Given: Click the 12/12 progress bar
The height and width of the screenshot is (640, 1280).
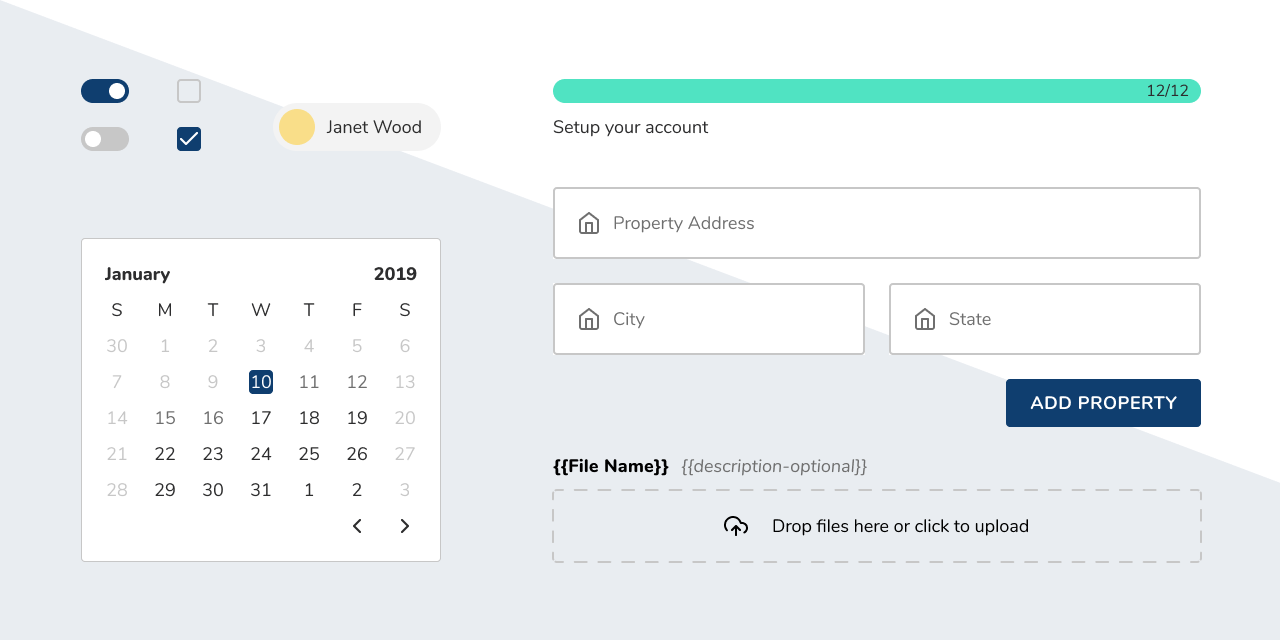Looking at the screenshot, I should [x=876, y=90].
